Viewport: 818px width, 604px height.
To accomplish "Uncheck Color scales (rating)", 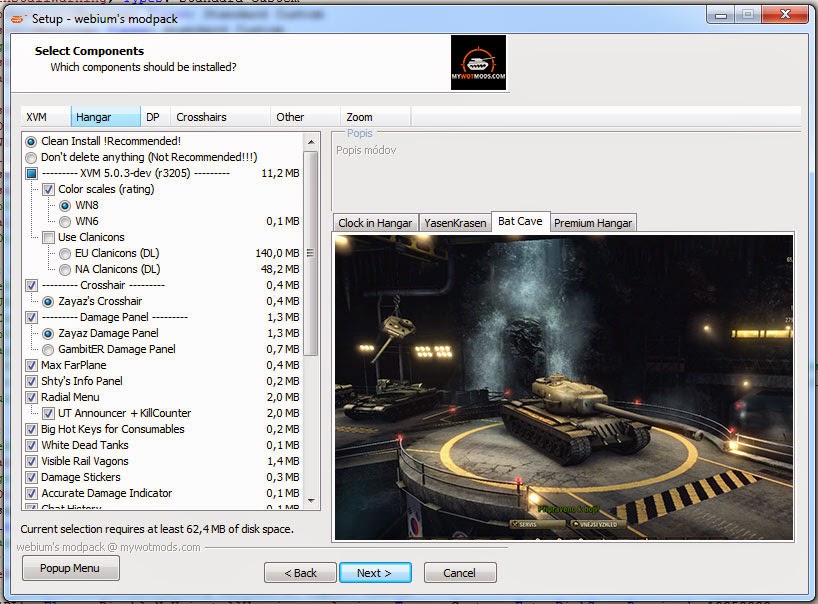I will (49, 189).
